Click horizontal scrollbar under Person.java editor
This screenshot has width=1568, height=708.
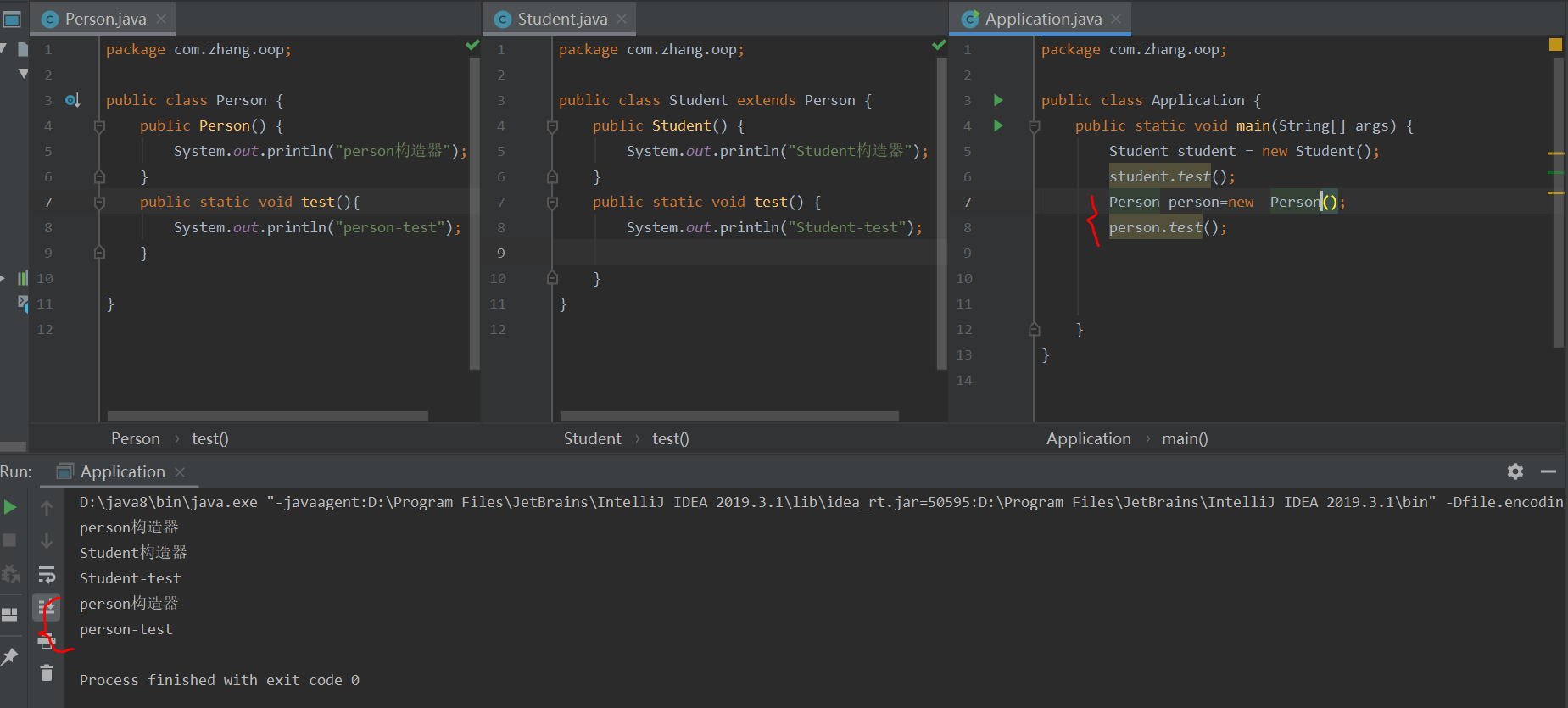coord(268,416)
